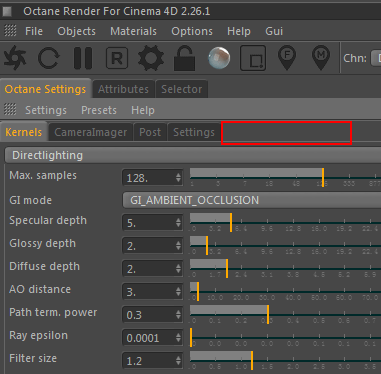Viewport: 381px width, 374px height.
Task: Click the Specular depth stepper arrows
Action: (x=179, y=223)
